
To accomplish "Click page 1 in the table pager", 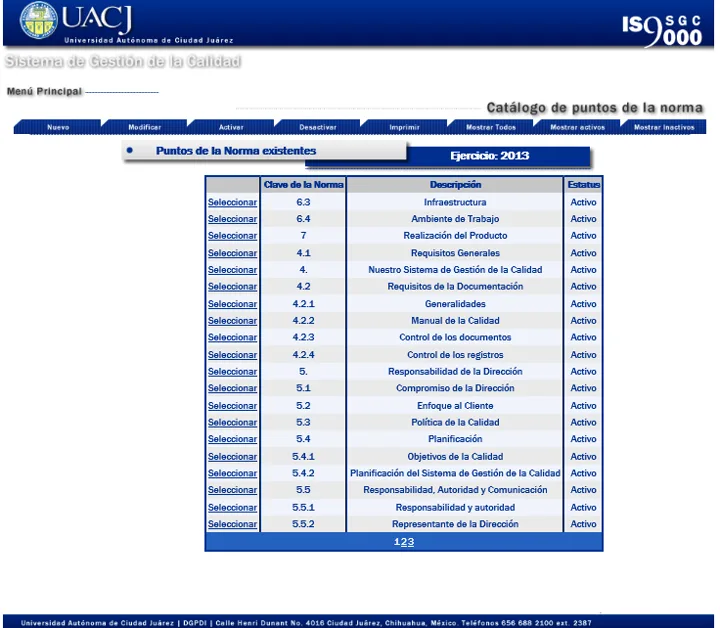I will pos(397,542).
